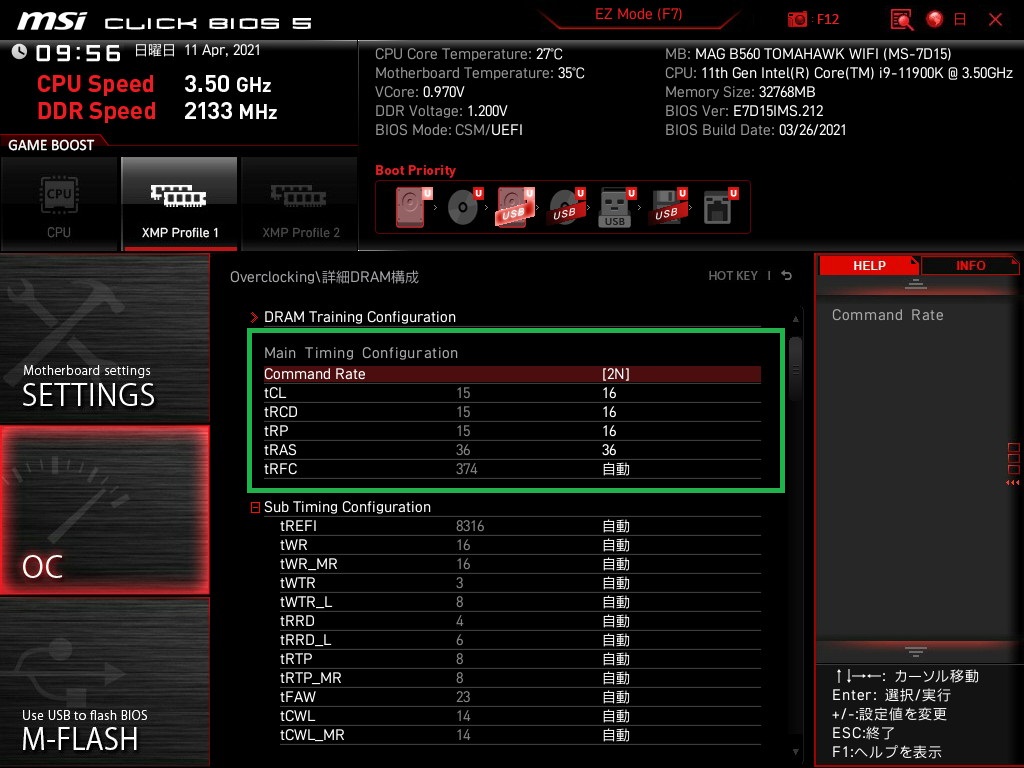This screenshot has width=1024, height=768.
Task: Open the HOT KEY list
Action: [x=733, y=276]
